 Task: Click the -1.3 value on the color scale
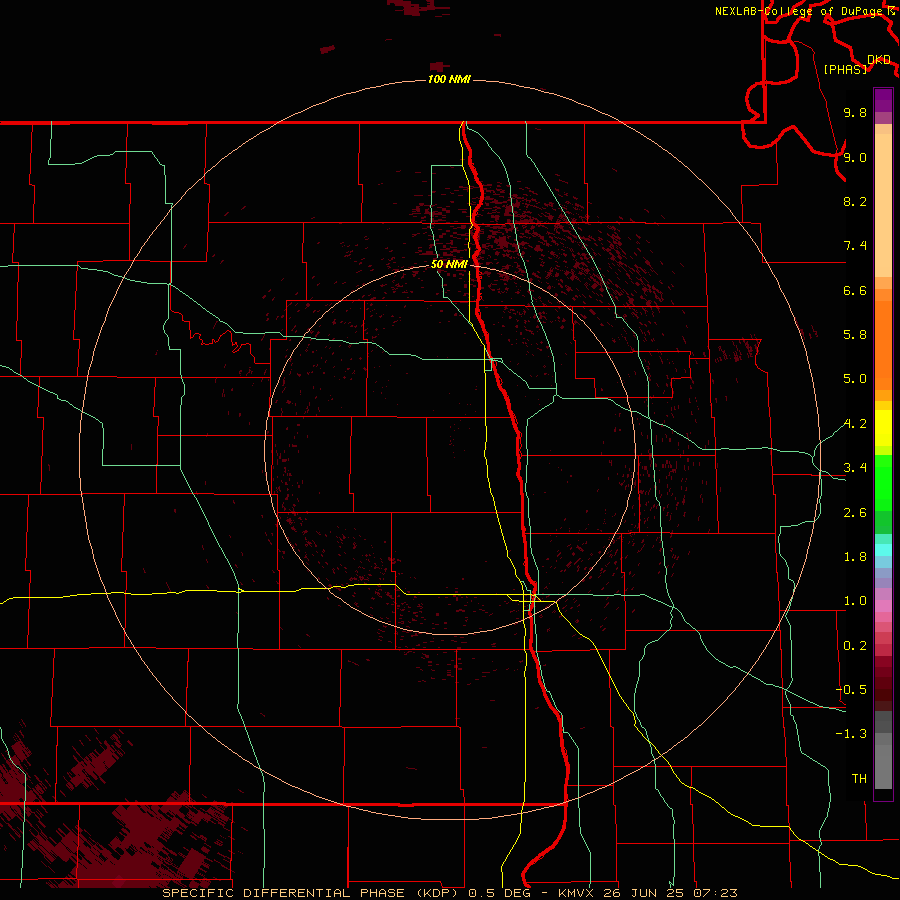851,734
